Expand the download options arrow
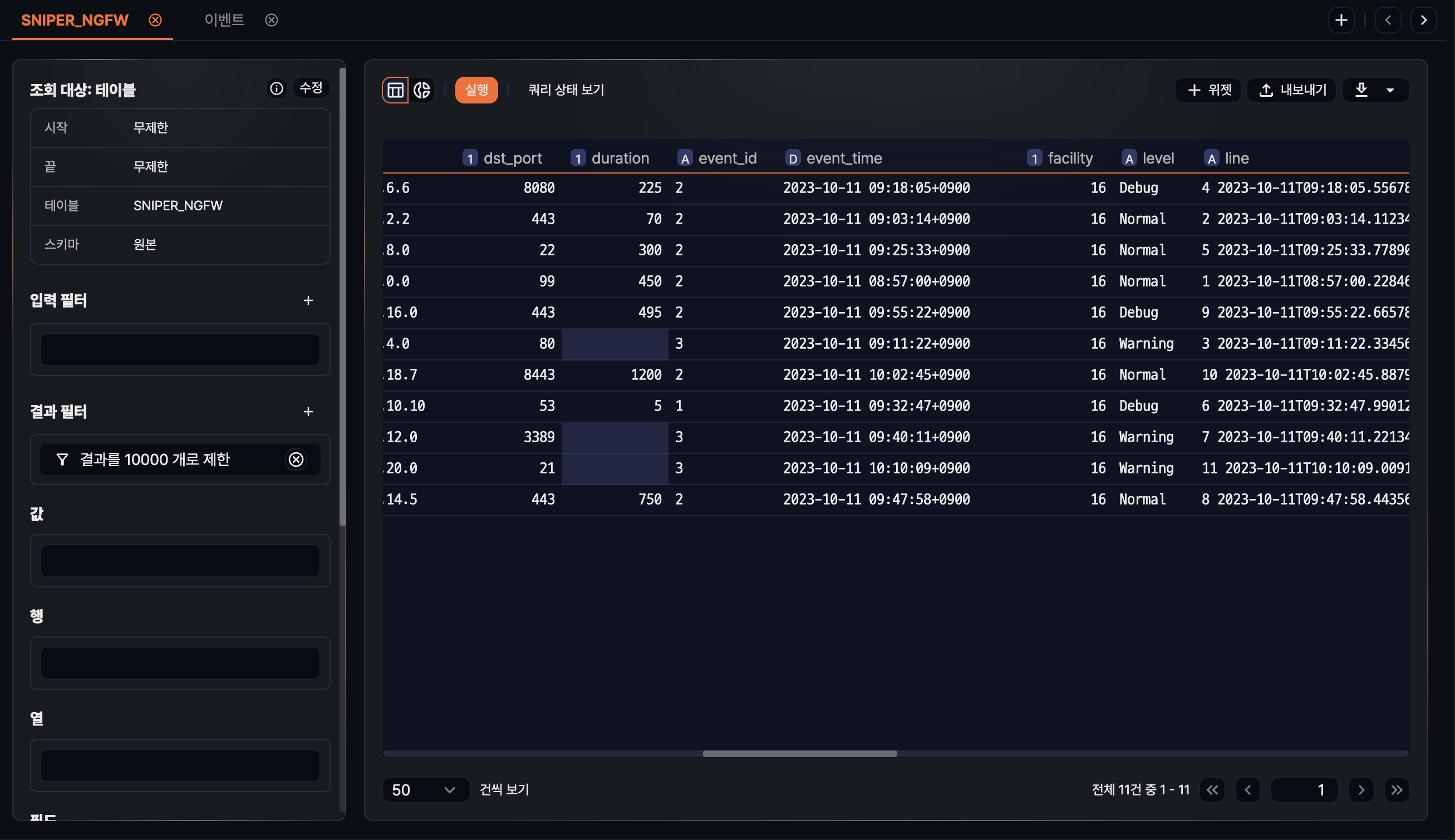1455x840 pixels. (x=1390, y=91)
